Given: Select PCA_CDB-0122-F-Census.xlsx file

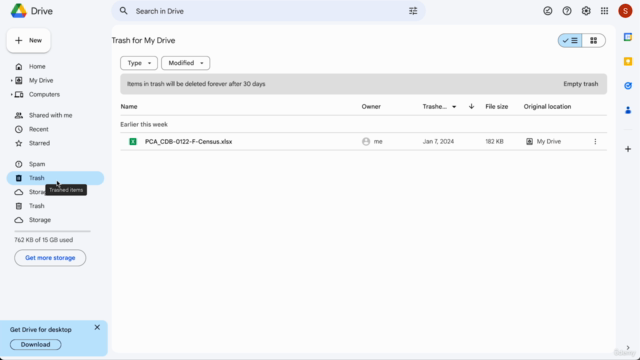Looking at the screenshot, I should tap(189, 142).
